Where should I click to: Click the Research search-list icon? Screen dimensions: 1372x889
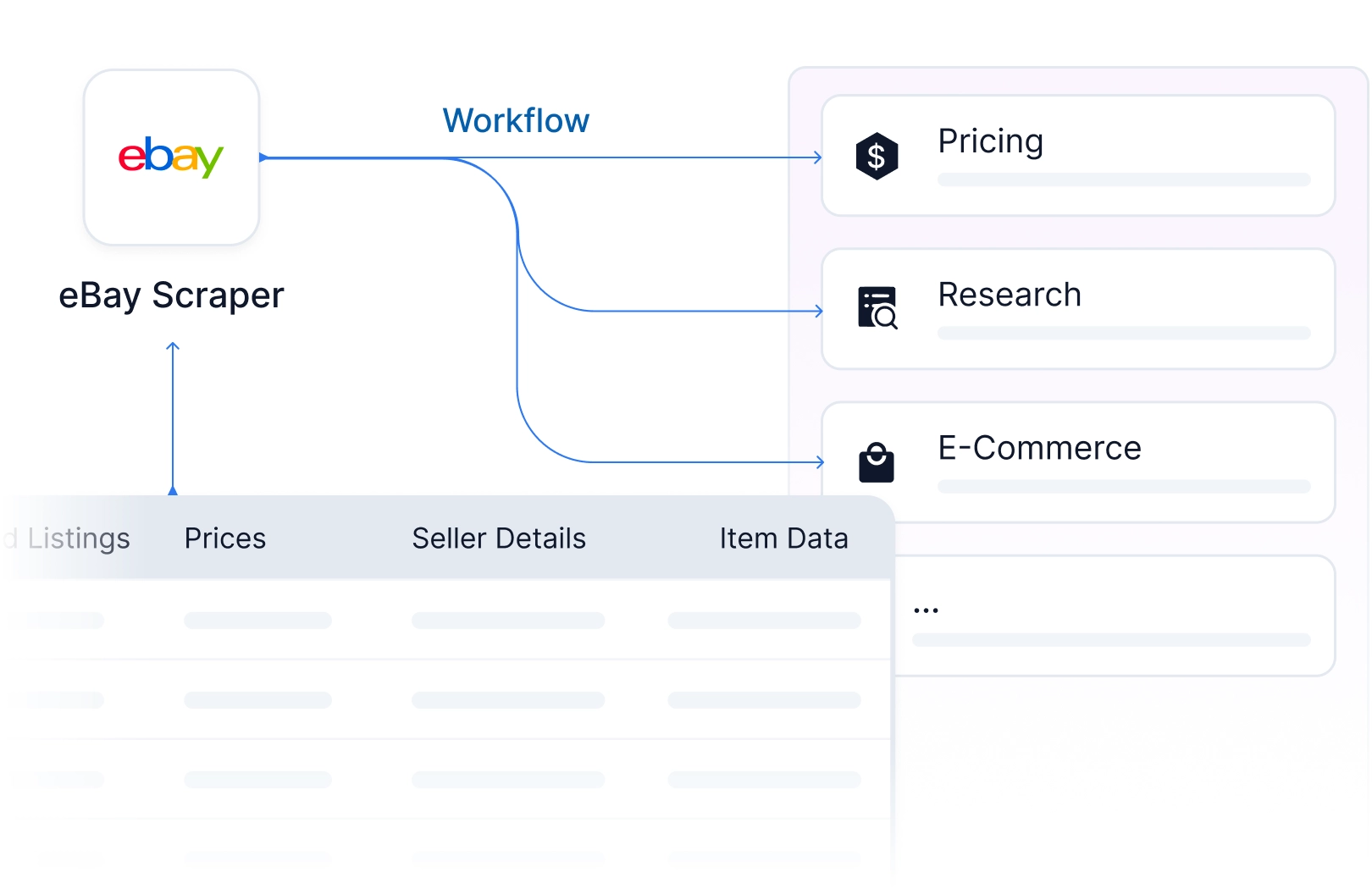[x=877, y=308]
